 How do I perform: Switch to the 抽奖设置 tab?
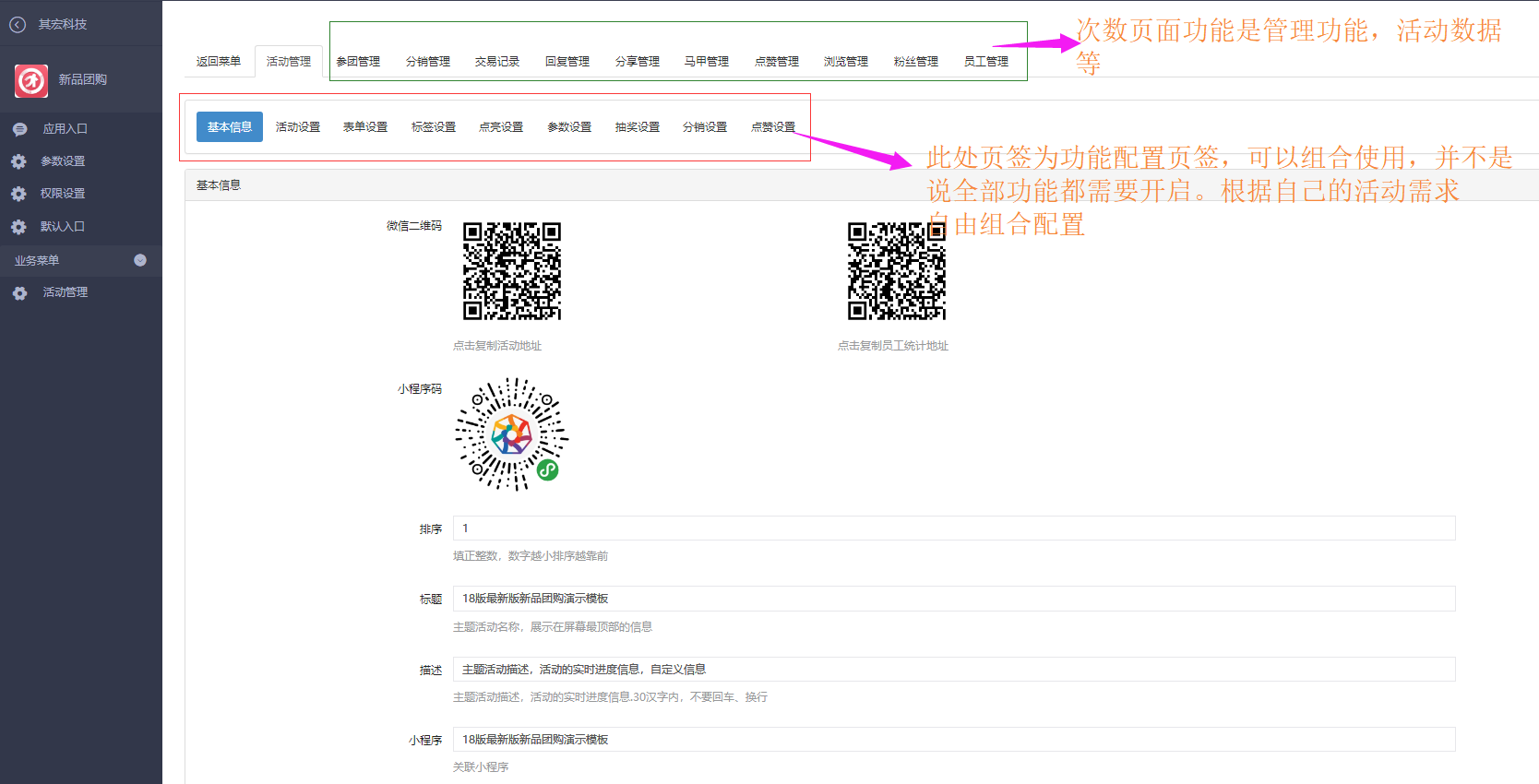[638, 127]
